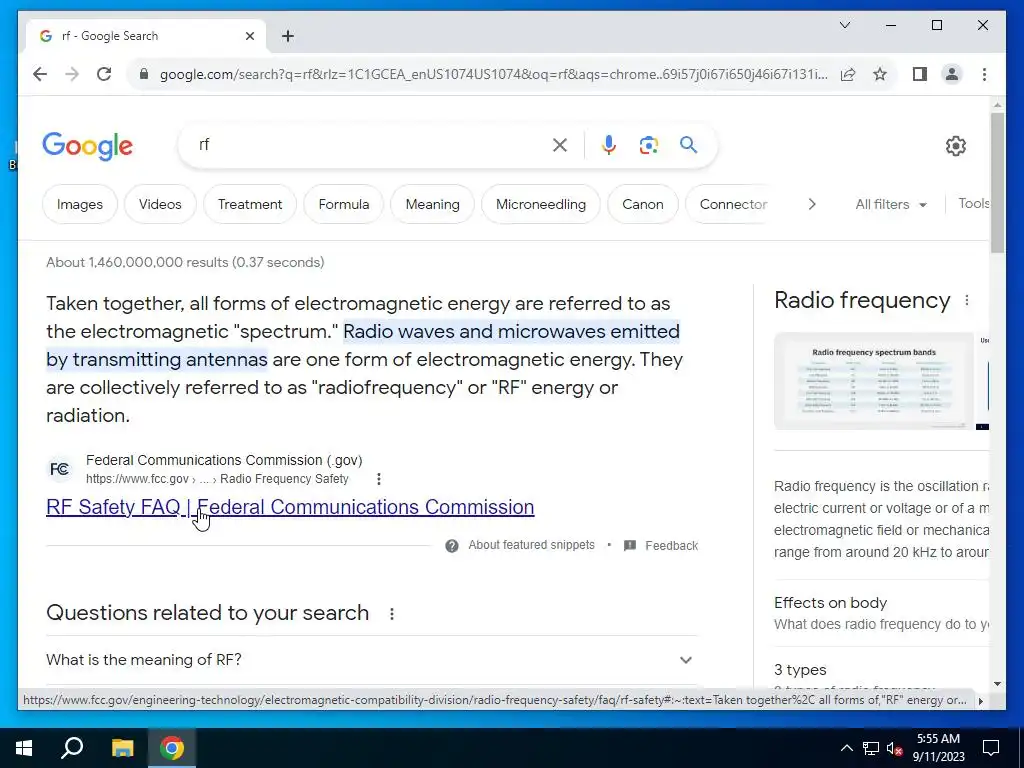This screenshot has height=768, width=1024.
Task: Open Windows taskbar search
Action: pyautogui.click(x=72, y=748)
